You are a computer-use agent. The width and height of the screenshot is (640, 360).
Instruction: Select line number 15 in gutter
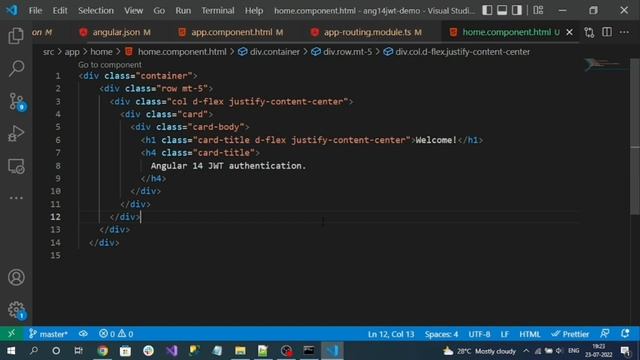click(56, 255)
